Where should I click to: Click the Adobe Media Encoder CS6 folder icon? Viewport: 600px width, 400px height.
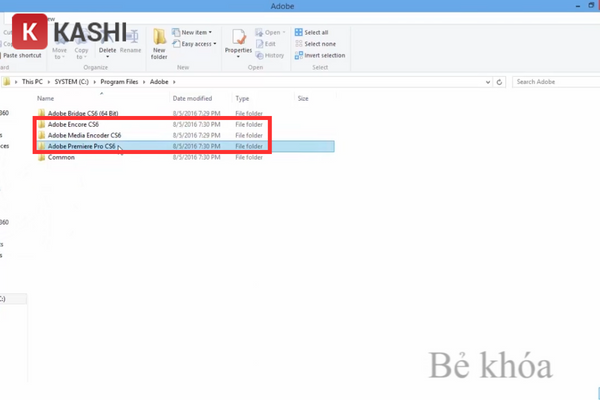(41, 135)
